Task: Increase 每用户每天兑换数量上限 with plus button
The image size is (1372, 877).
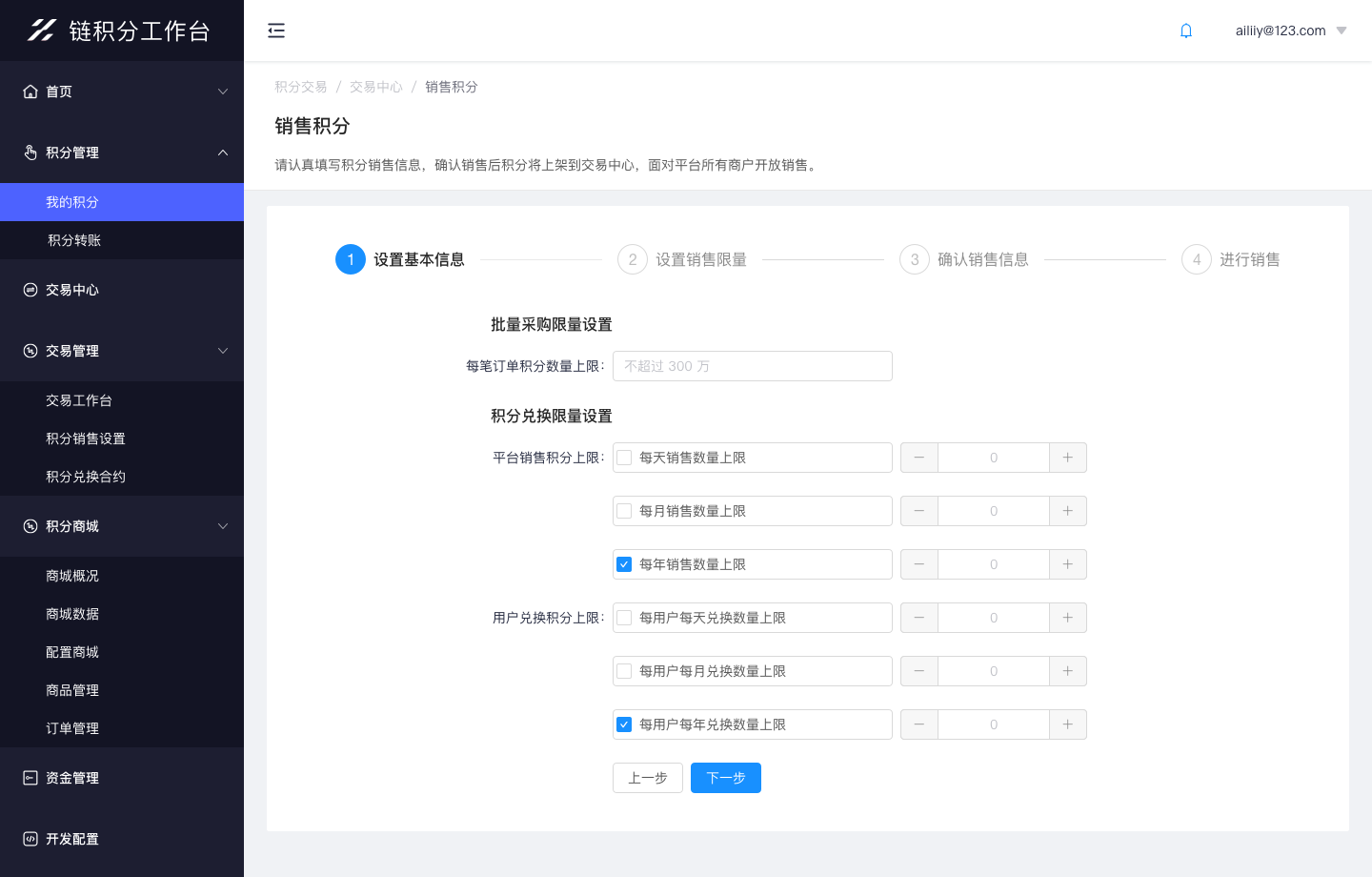Action: tap(1068, 618)
